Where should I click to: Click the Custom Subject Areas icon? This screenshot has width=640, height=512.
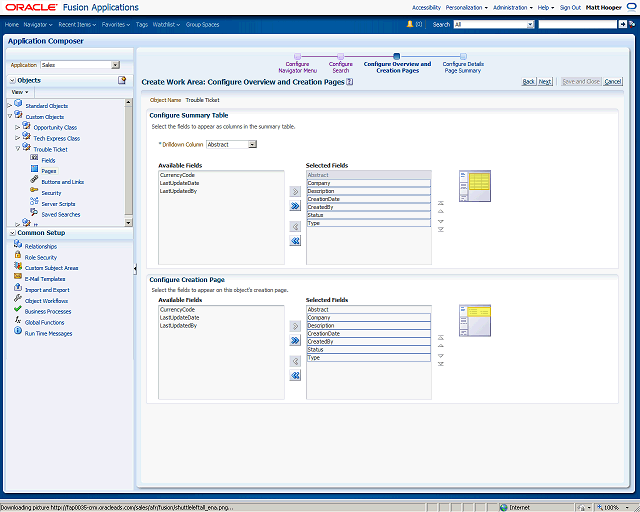tap(18, 266)
